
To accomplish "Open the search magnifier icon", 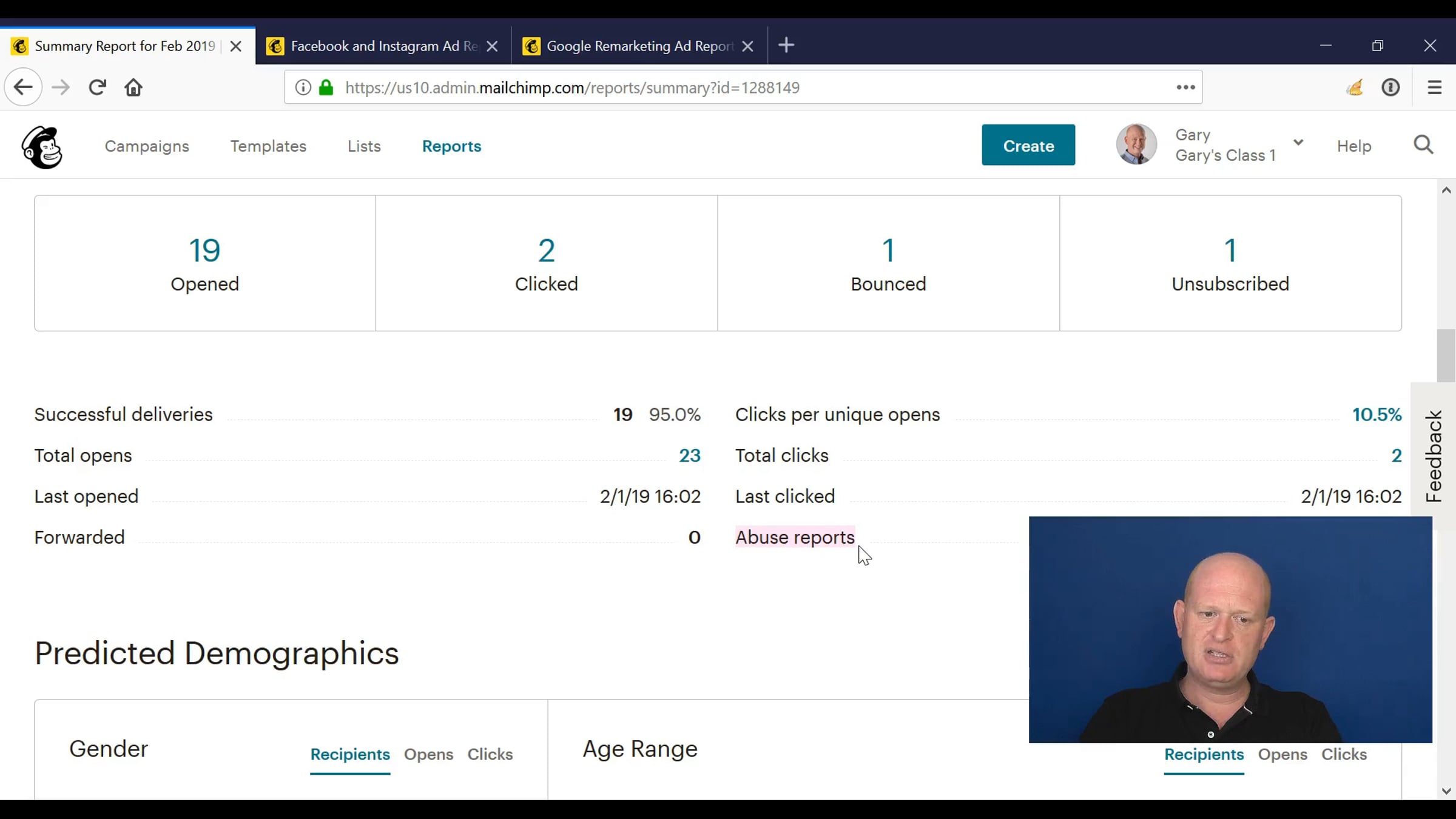I will click(x=1423, y=145).
